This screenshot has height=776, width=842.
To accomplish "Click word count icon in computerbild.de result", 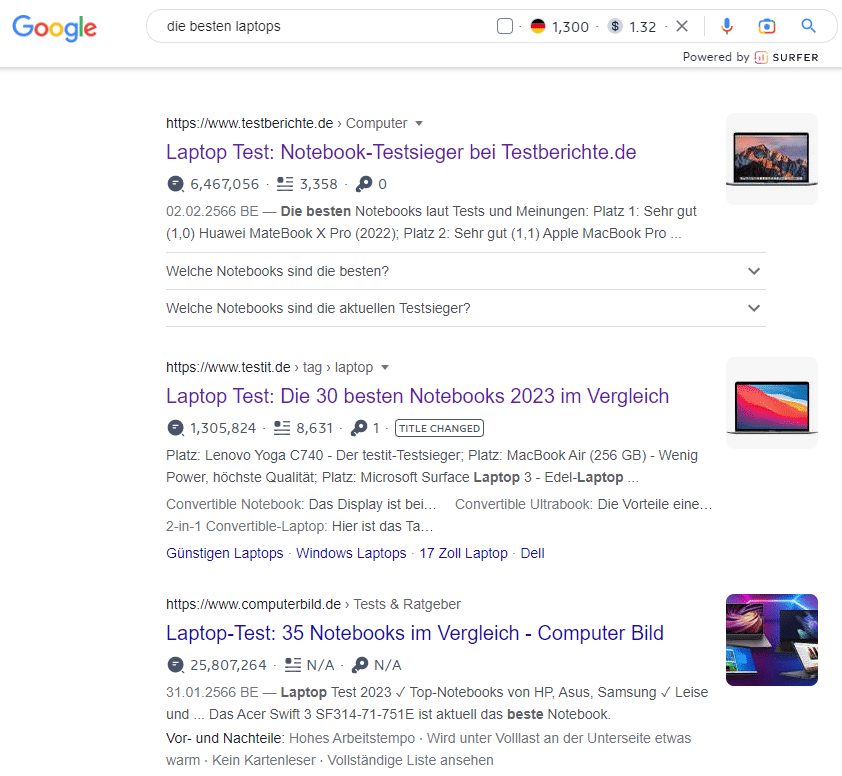I will (293, 665).
